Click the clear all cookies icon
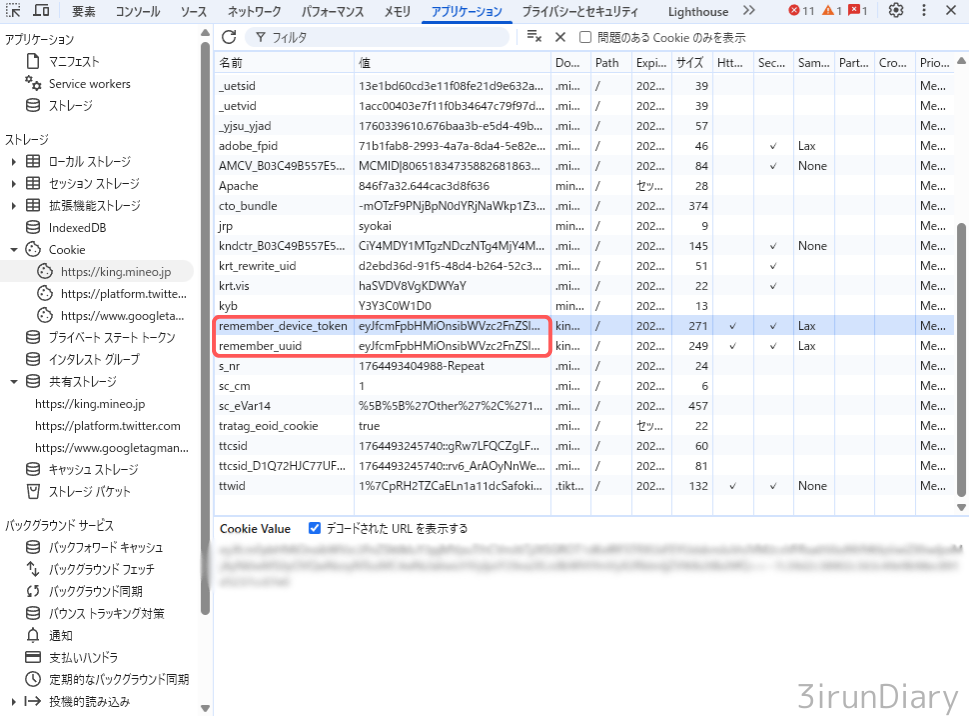970x716 pixels. 534,37
